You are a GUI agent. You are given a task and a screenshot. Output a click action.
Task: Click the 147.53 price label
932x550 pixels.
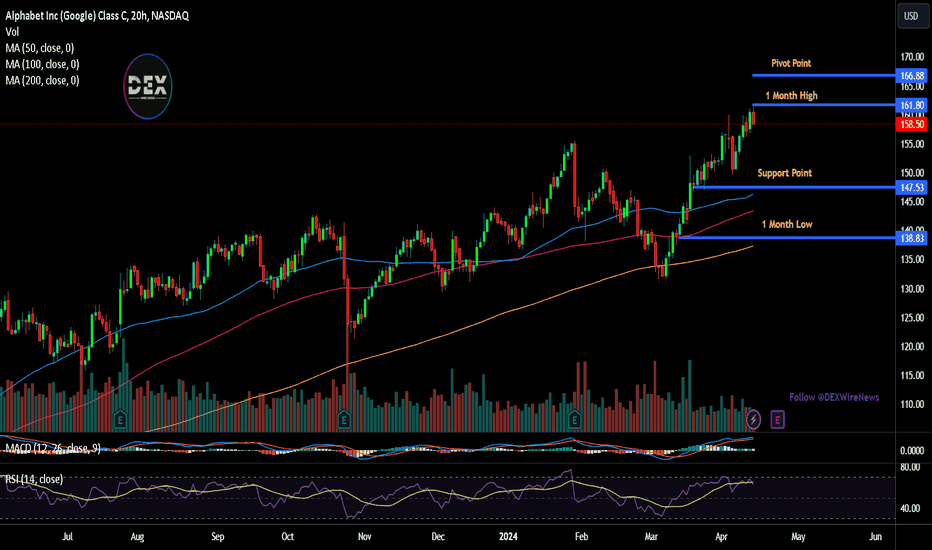point(912,187)
